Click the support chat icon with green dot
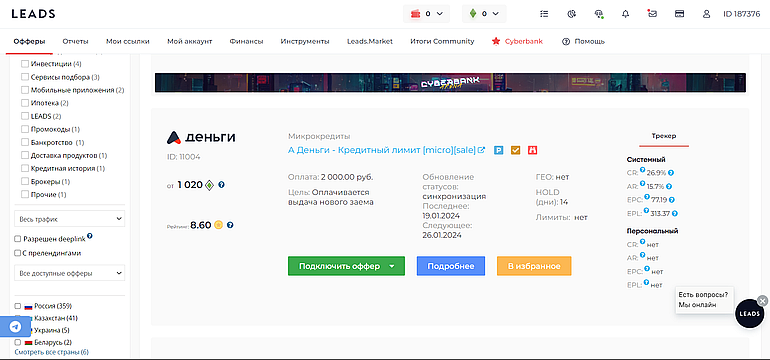Screen dimensions: 770x360 tap(598, 14)
